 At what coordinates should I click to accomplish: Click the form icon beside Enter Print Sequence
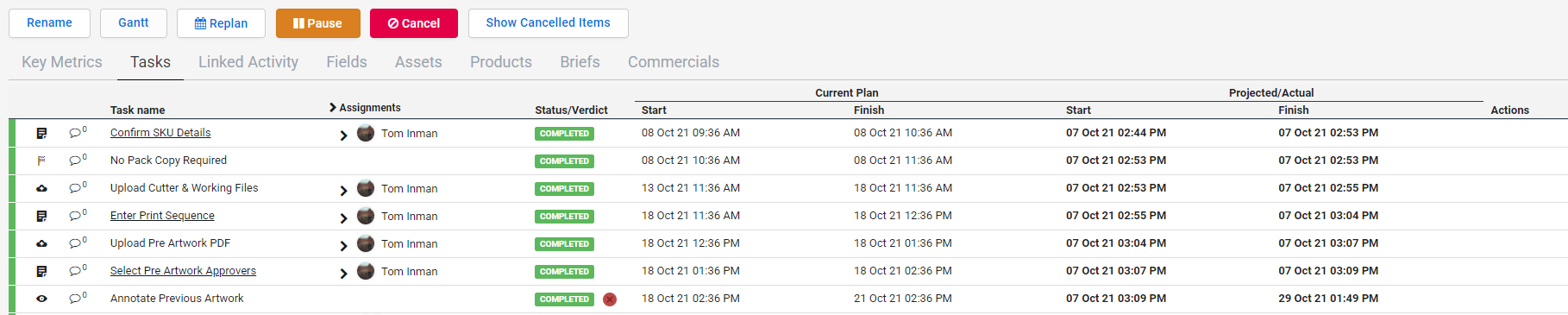coord(41,216)
